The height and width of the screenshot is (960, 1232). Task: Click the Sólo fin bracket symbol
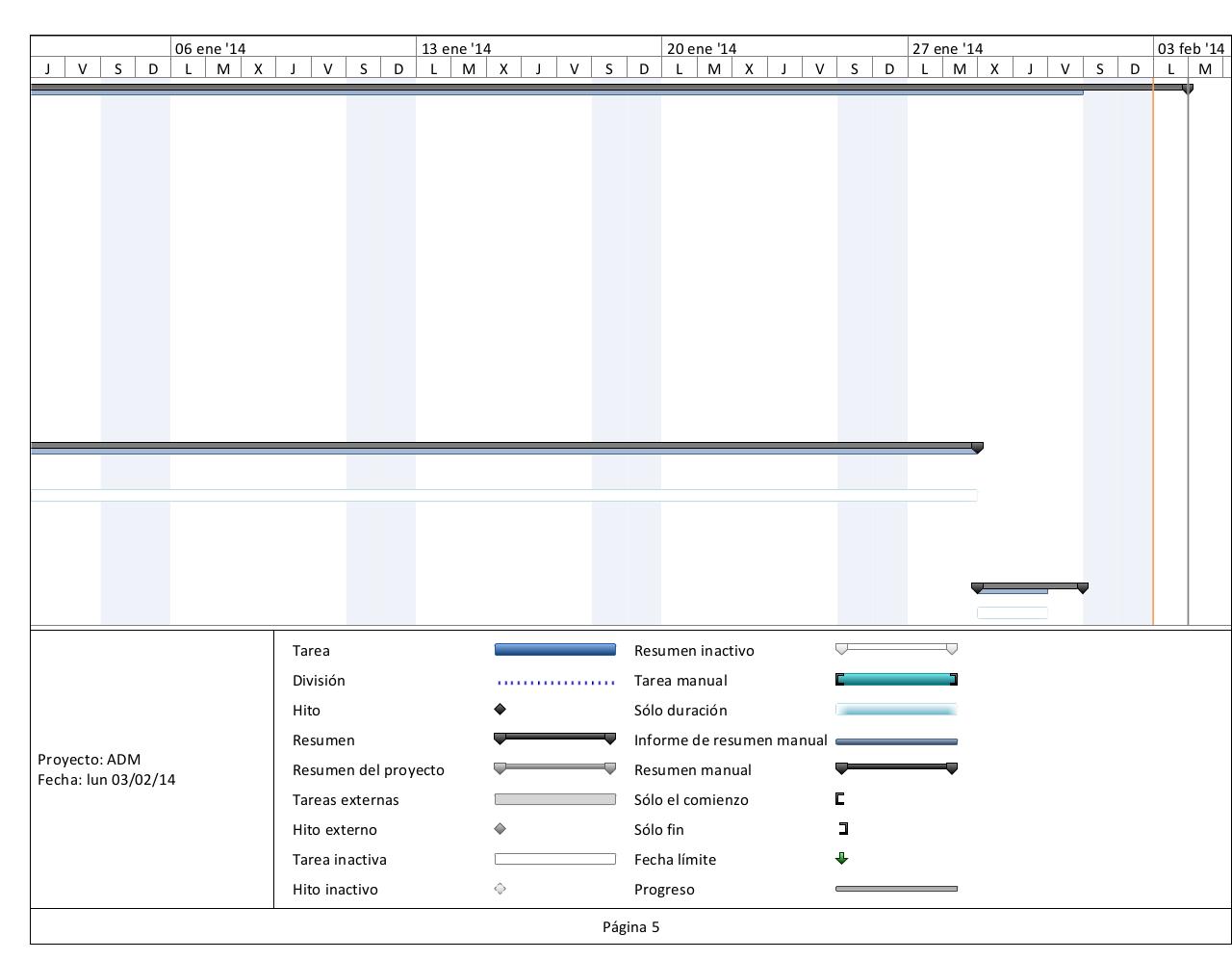click(844, 829)
